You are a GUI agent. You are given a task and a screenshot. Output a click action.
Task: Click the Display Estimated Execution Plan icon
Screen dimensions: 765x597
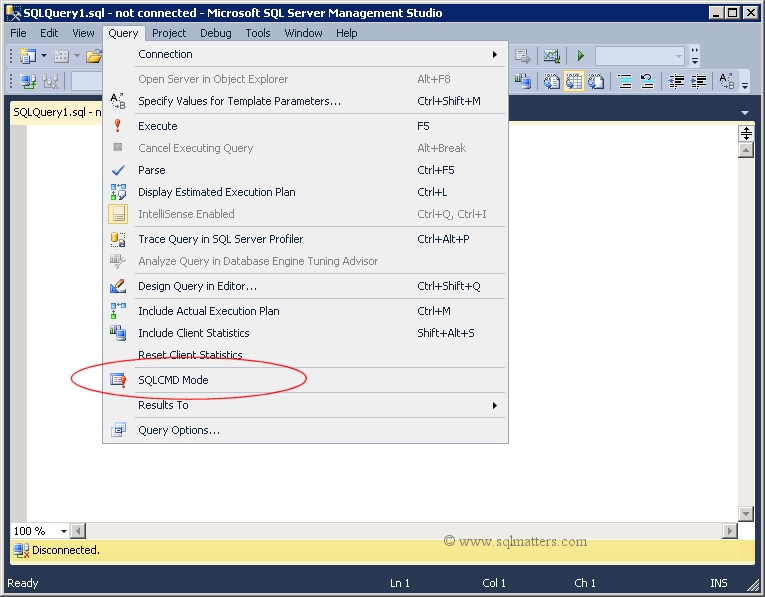[118, 192]
